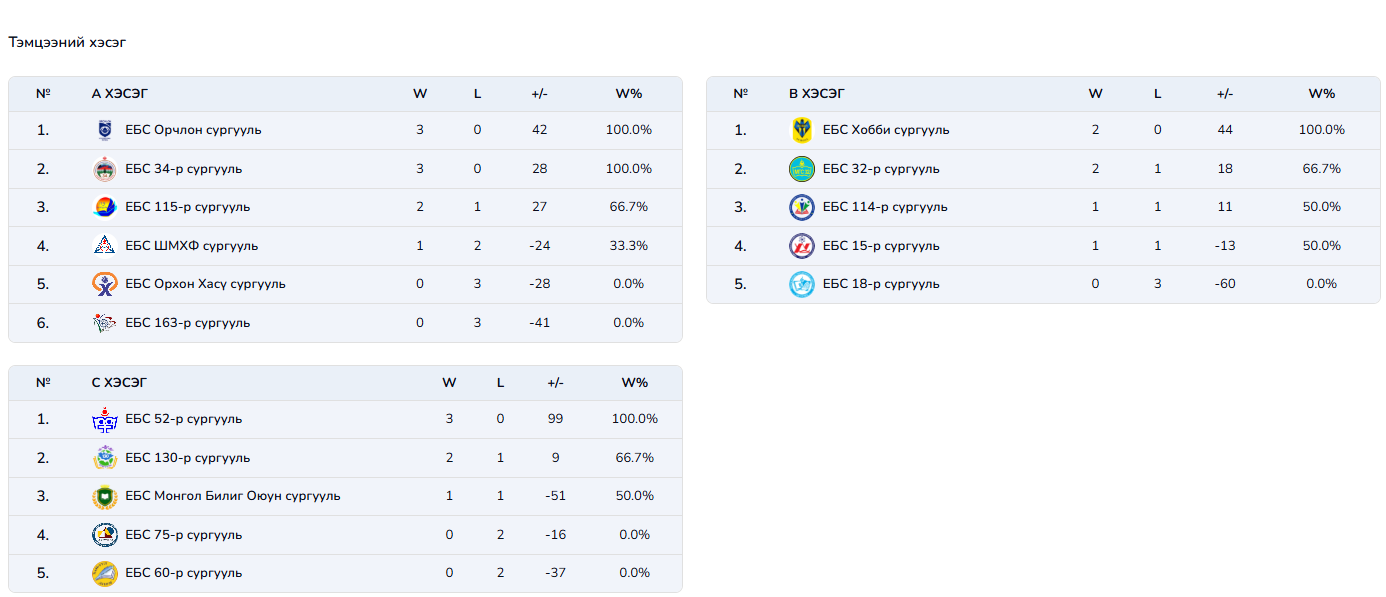Click the ЕБС Орхон Хасу сургууль logo
The height and width of the screenshot is (597, 1386).
104,284
